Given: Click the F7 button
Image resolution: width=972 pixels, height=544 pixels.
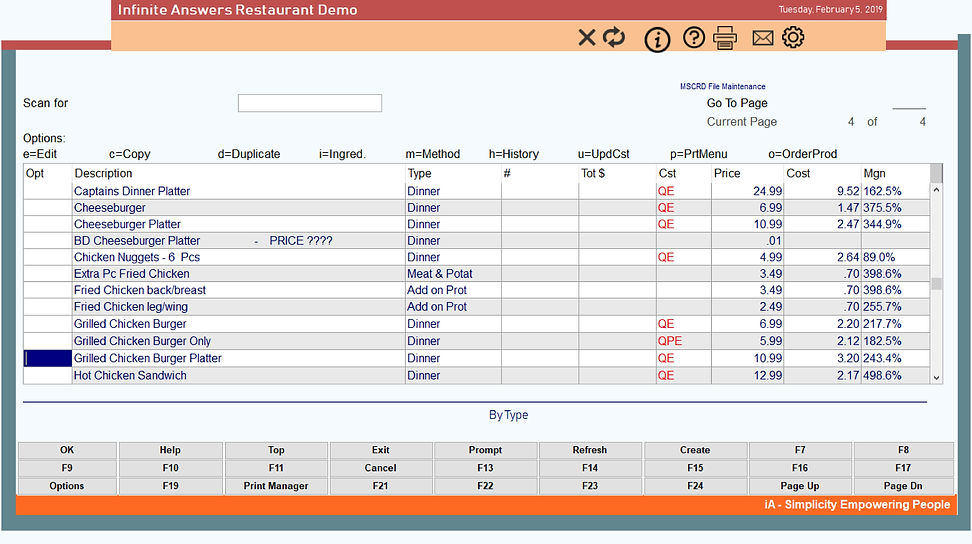Looking at the screenshot, I should [x=800, y=450].
